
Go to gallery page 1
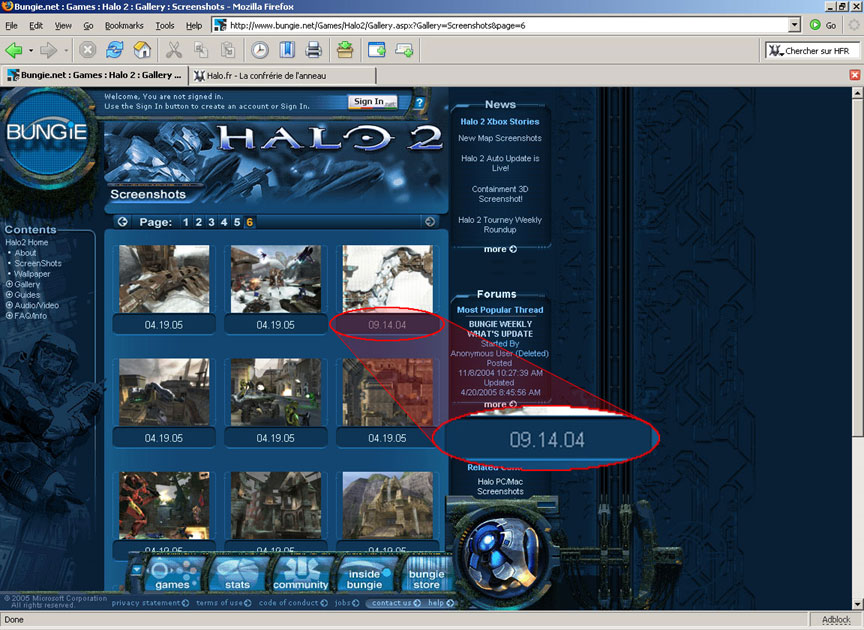186,222
